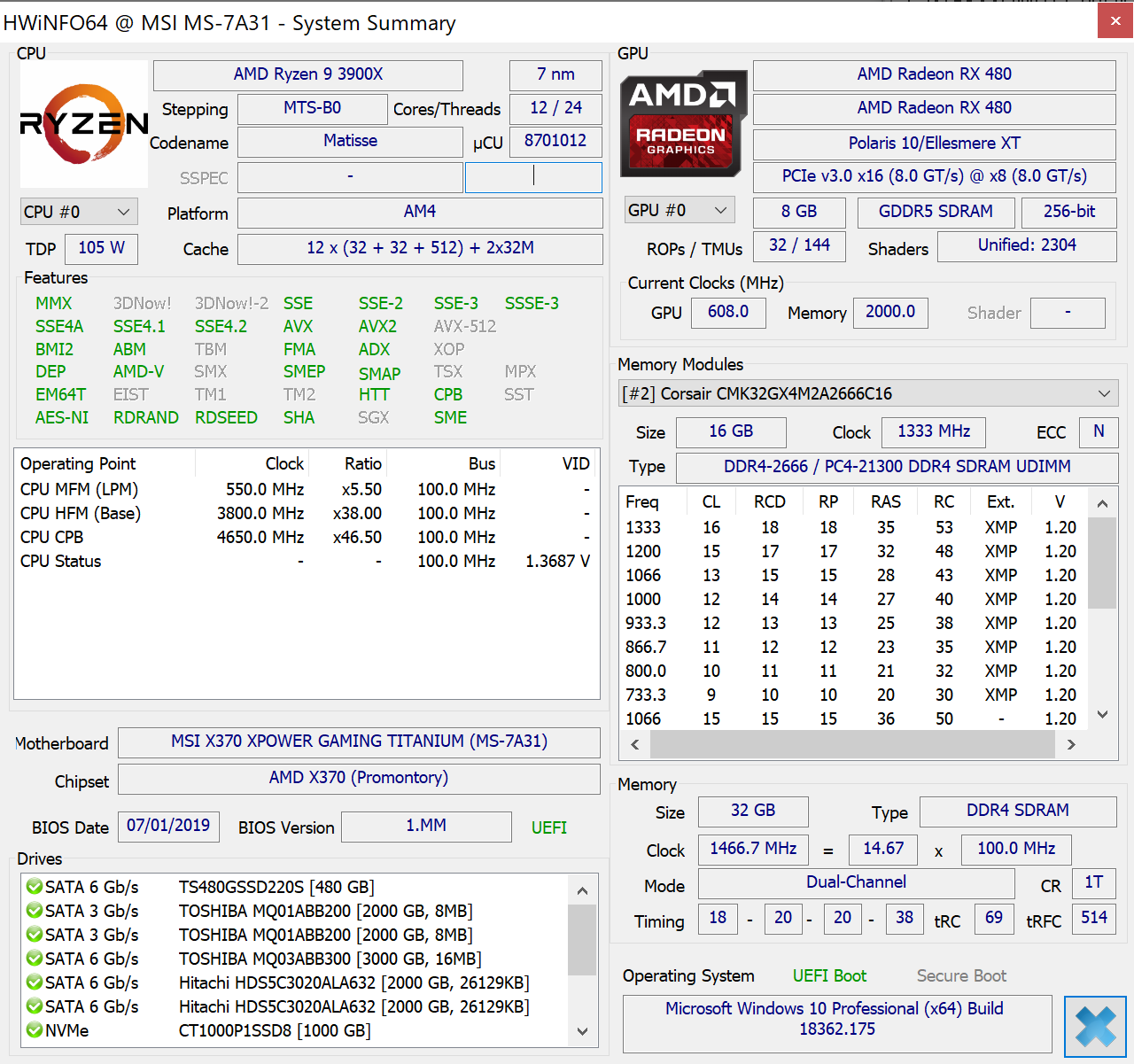Click the Unified: 2304 shaders field
The image size is (1134, 1064).
point(1027,246)
